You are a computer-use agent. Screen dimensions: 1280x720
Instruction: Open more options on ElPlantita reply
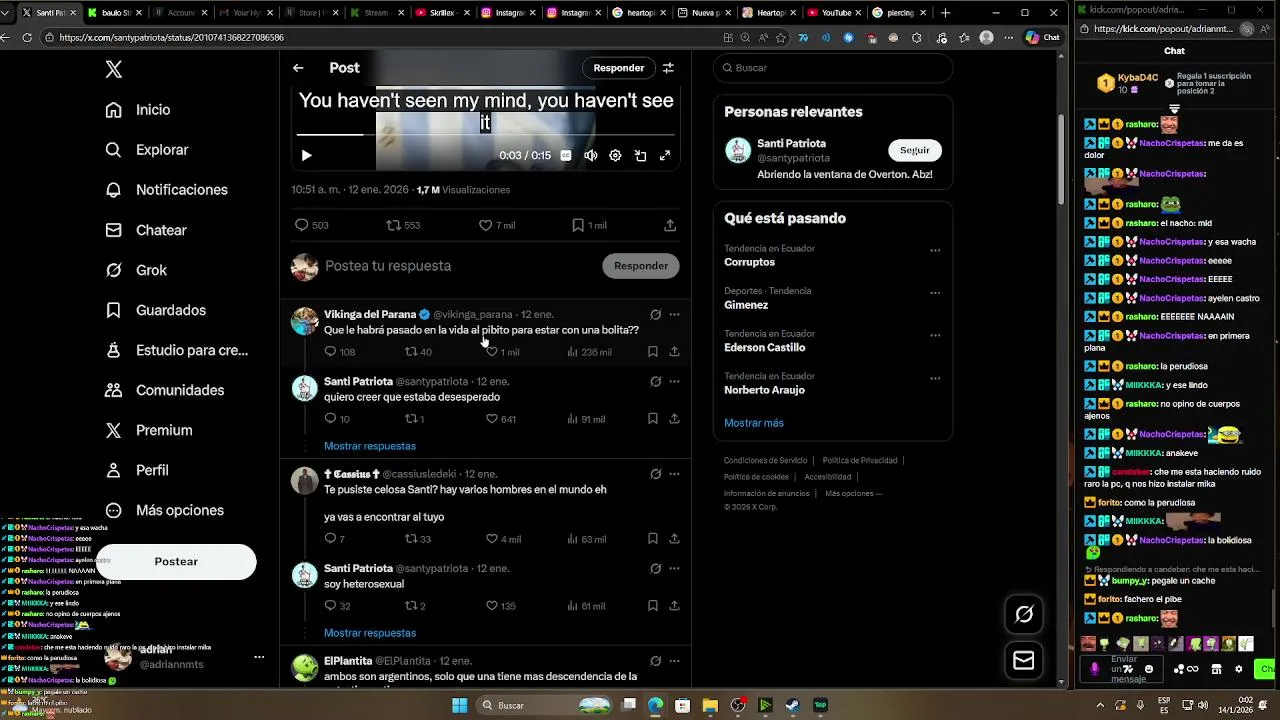(x=674, y=661)
